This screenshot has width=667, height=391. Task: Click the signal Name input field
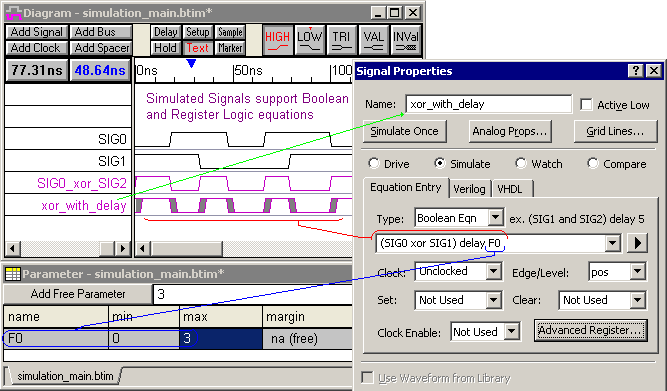(x=488, y=104)
